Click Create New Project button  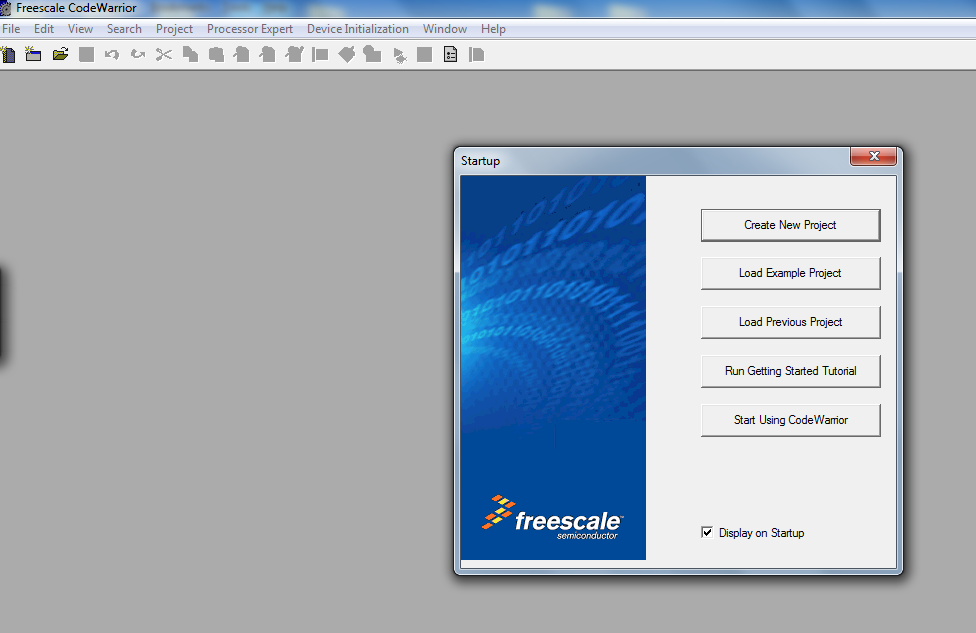pos(791,225)
